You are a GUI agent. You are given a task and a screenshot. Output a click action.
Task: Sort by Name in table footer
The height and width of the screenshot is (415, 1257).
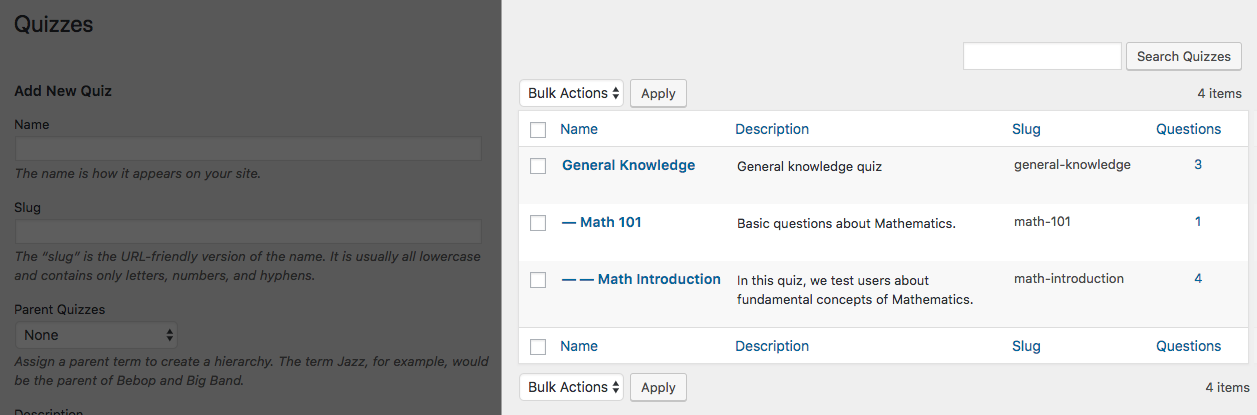(579, 346)
